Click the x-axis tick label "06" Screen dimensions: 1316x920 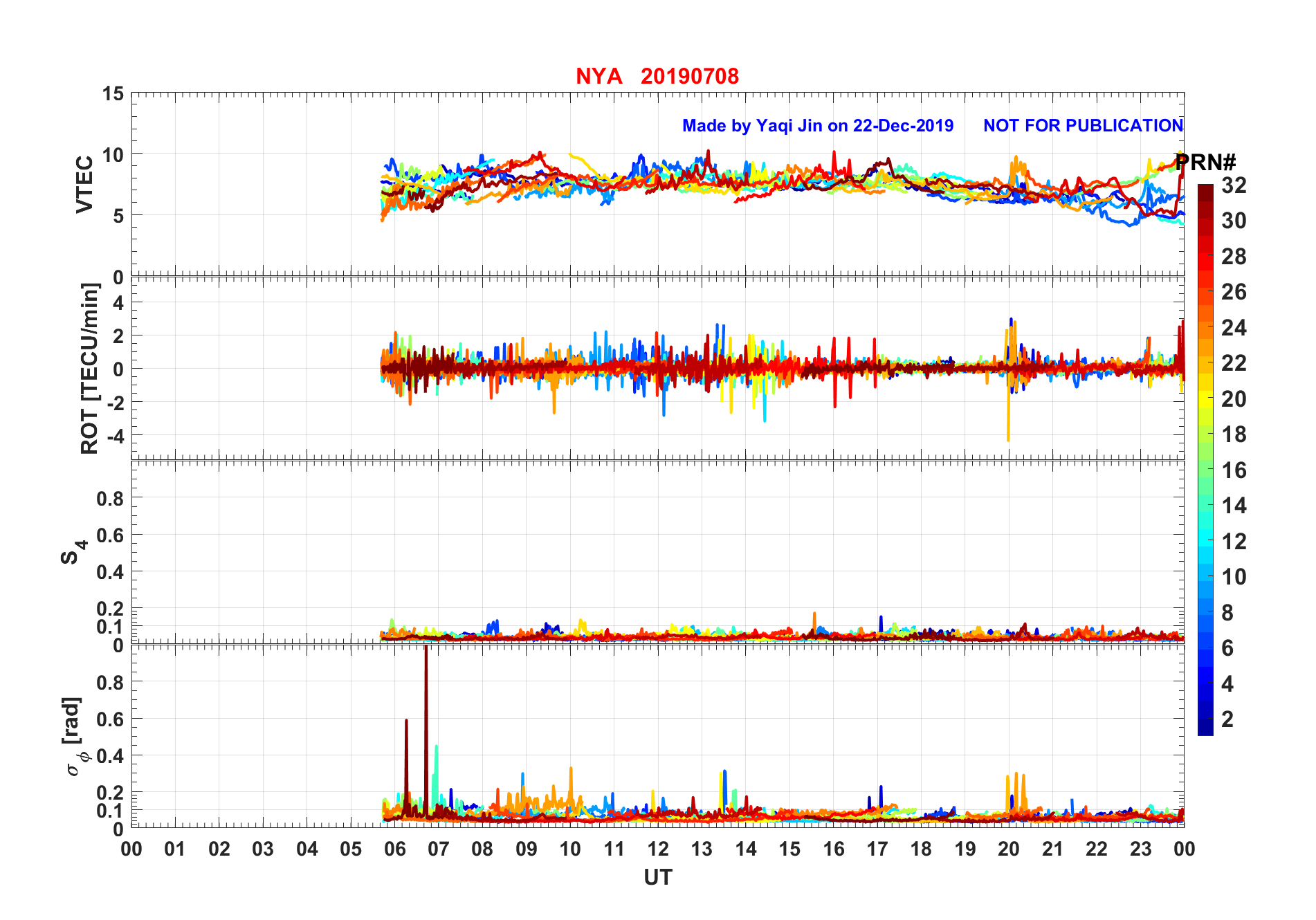click(x=394, y=849)
